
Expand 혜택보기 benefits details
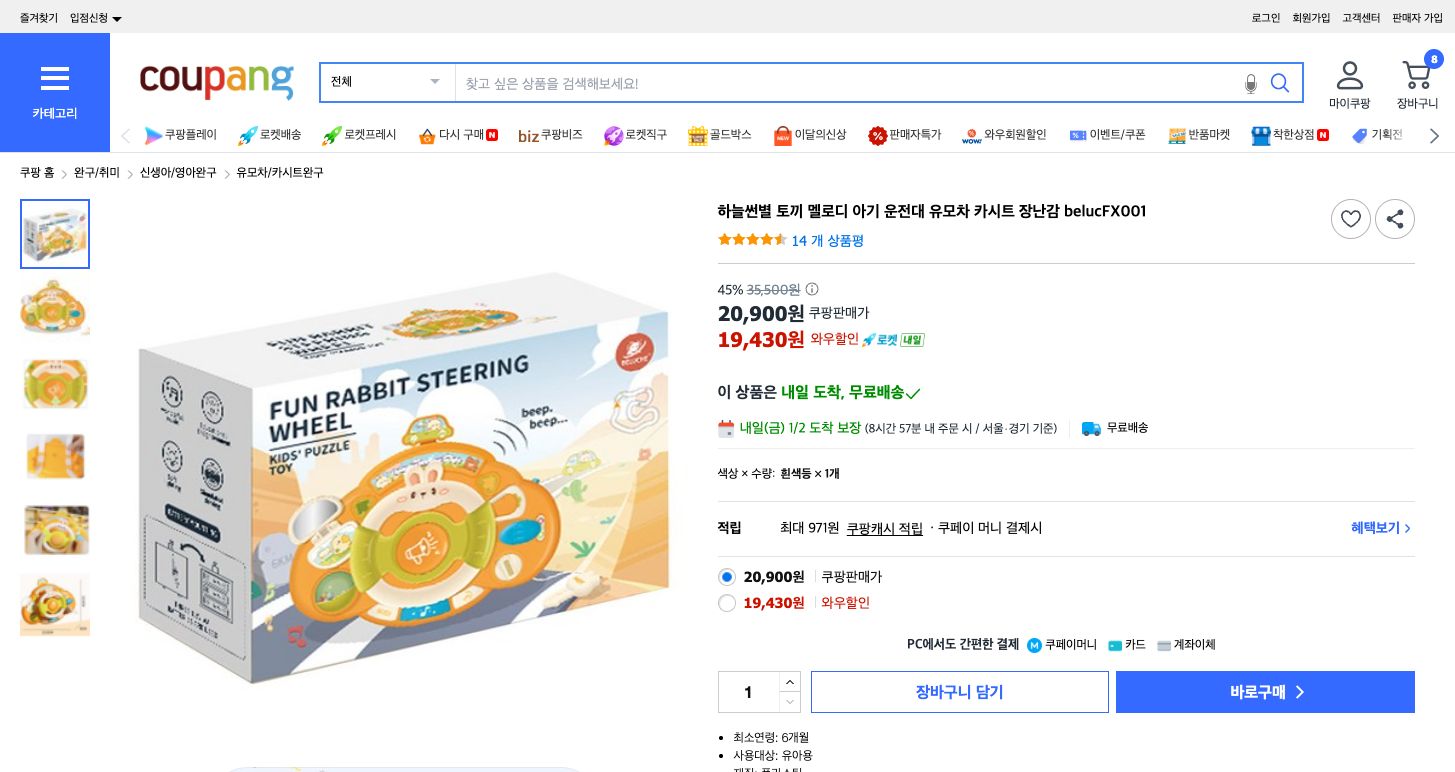point(1380,528)
